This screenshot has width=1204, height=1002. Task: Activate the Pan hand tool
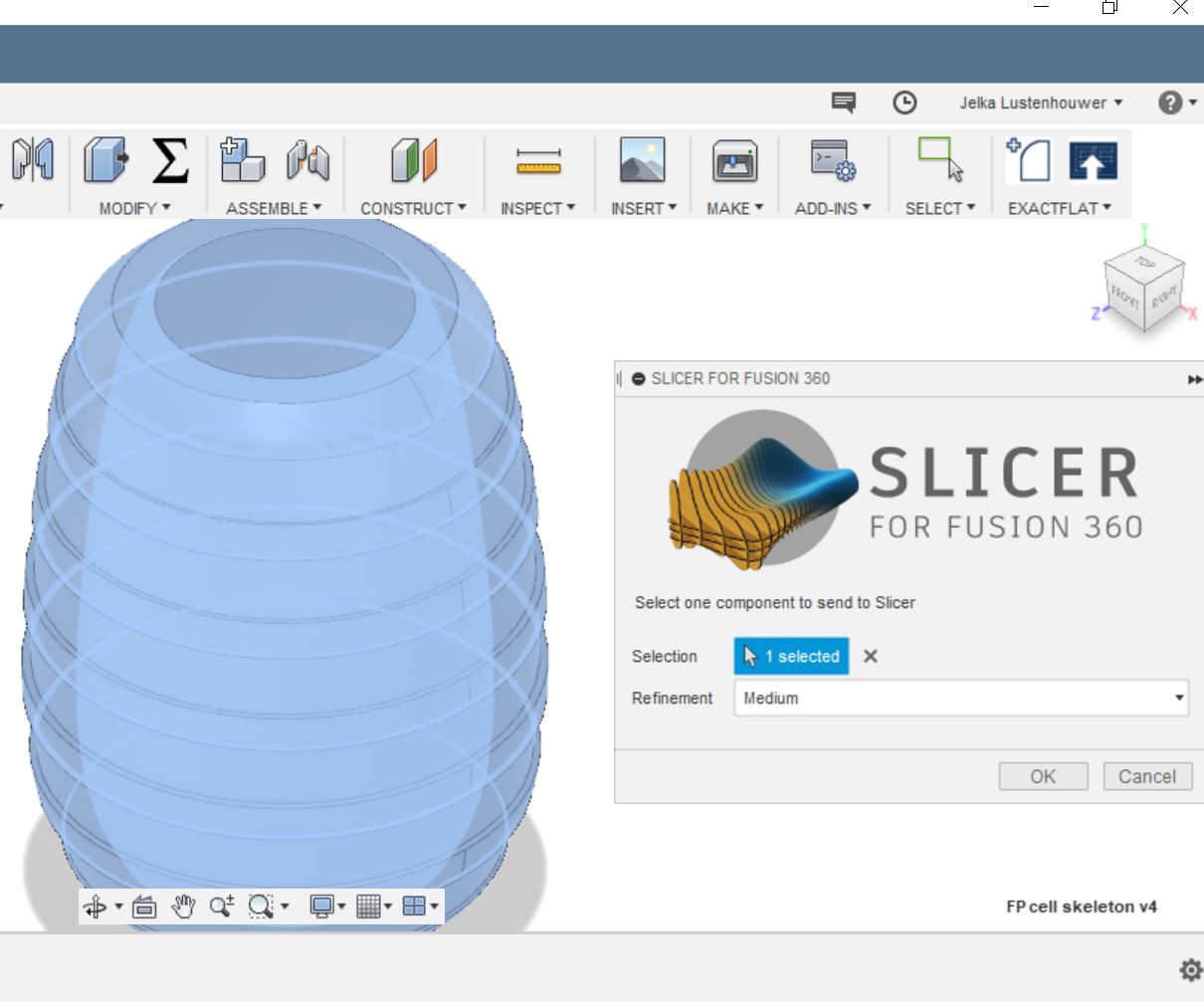[183, 906]
